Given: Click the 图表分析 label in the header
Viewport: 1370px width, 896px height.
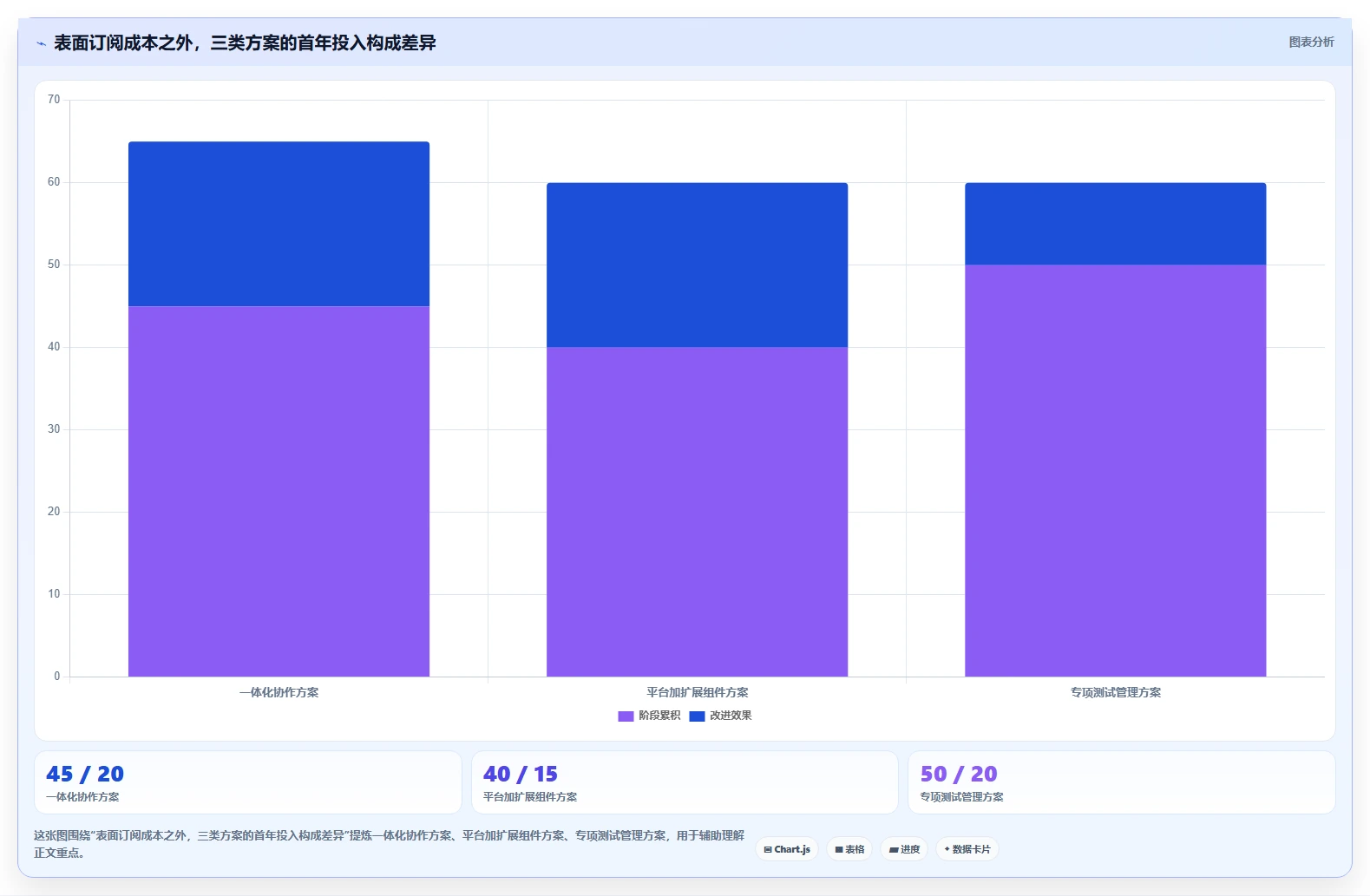Looking at the screenshot, I should [1311, 42].
